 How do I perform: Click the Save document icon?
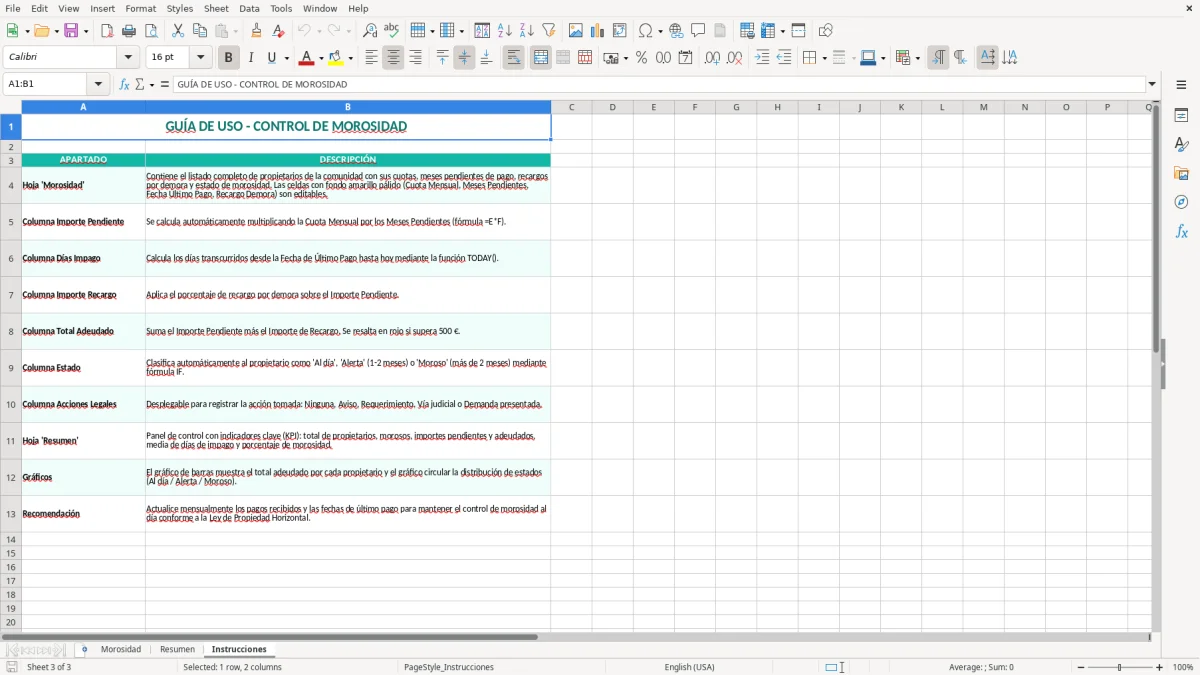coord(71,31)
